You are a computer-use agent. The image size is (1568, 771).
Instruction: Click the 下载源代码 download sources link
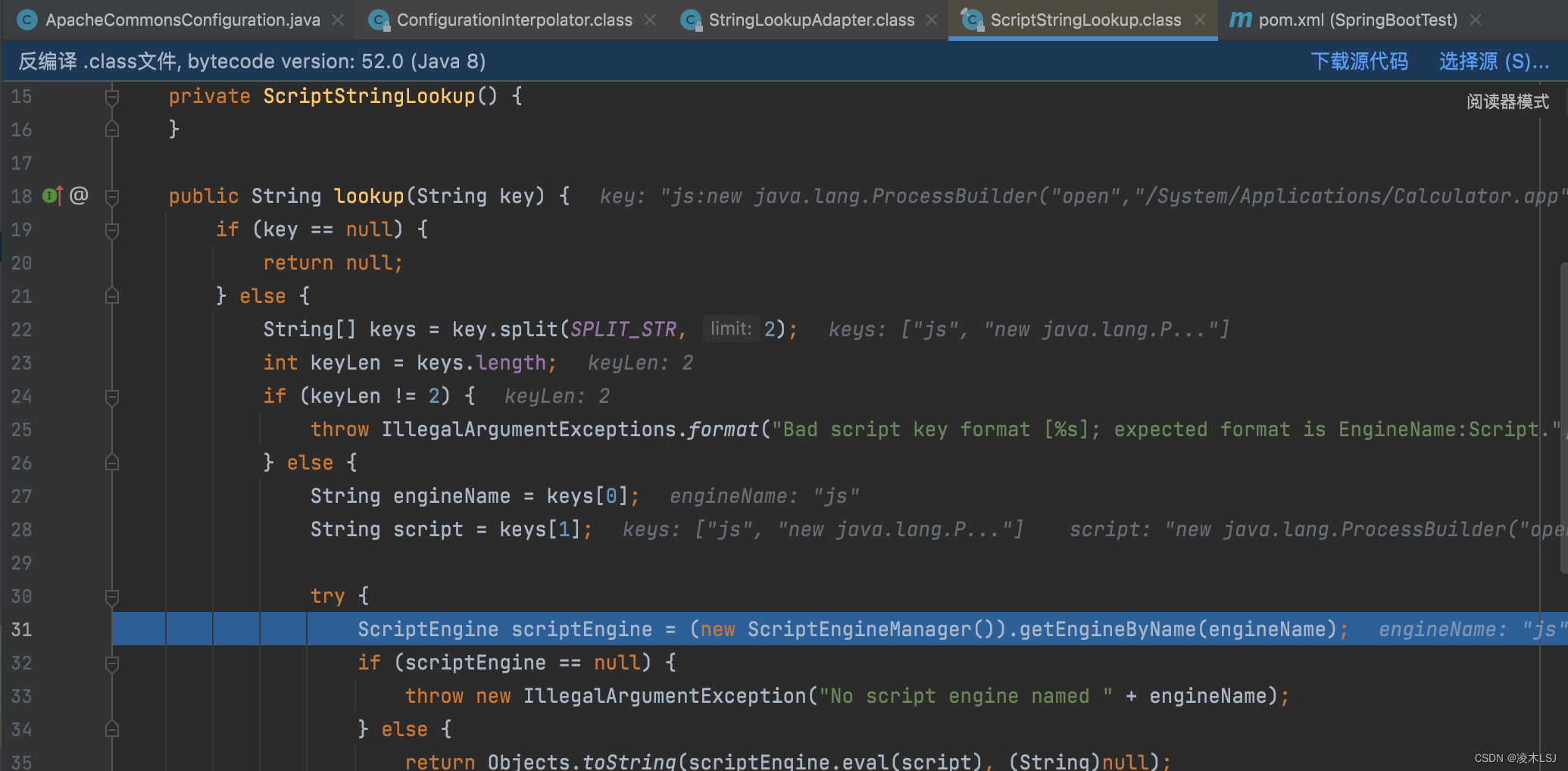tap(1360, 61)
